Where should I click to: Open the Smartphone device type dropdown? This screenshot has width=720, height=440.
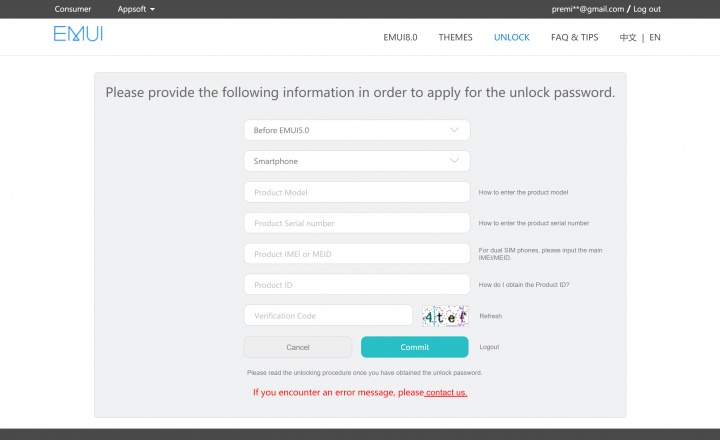356,161
